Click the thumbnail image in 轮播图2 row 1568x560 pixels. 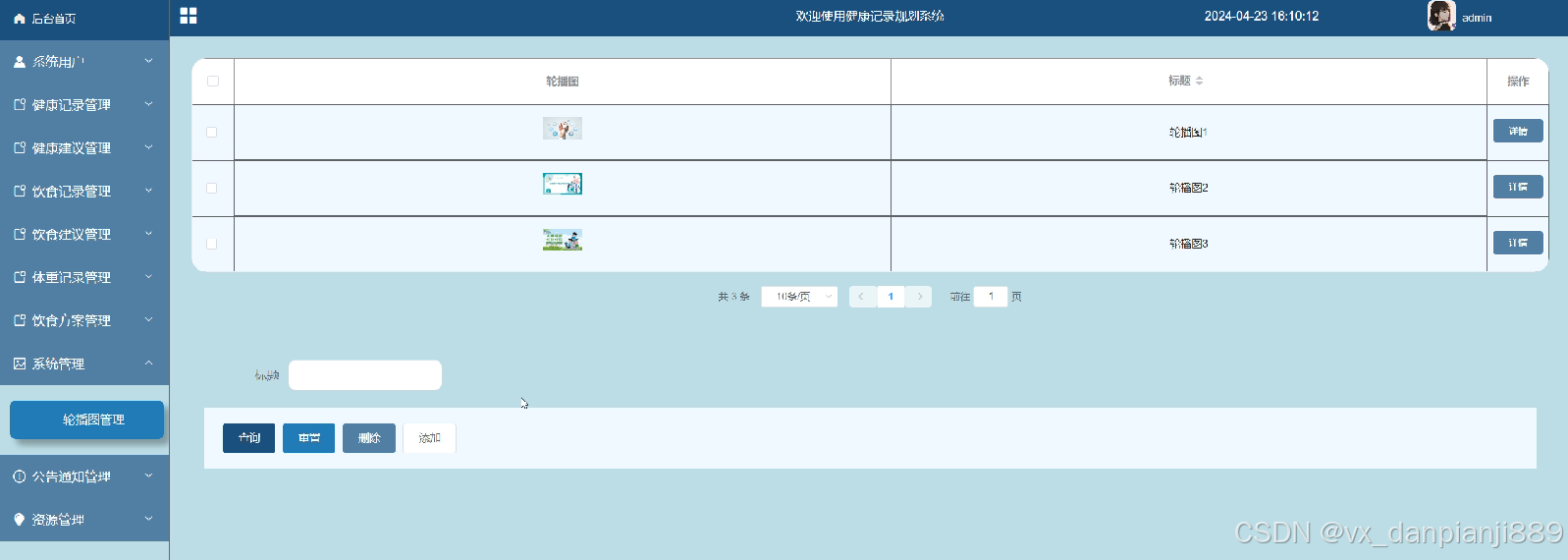pyautogui.click(x=563, y=184)
